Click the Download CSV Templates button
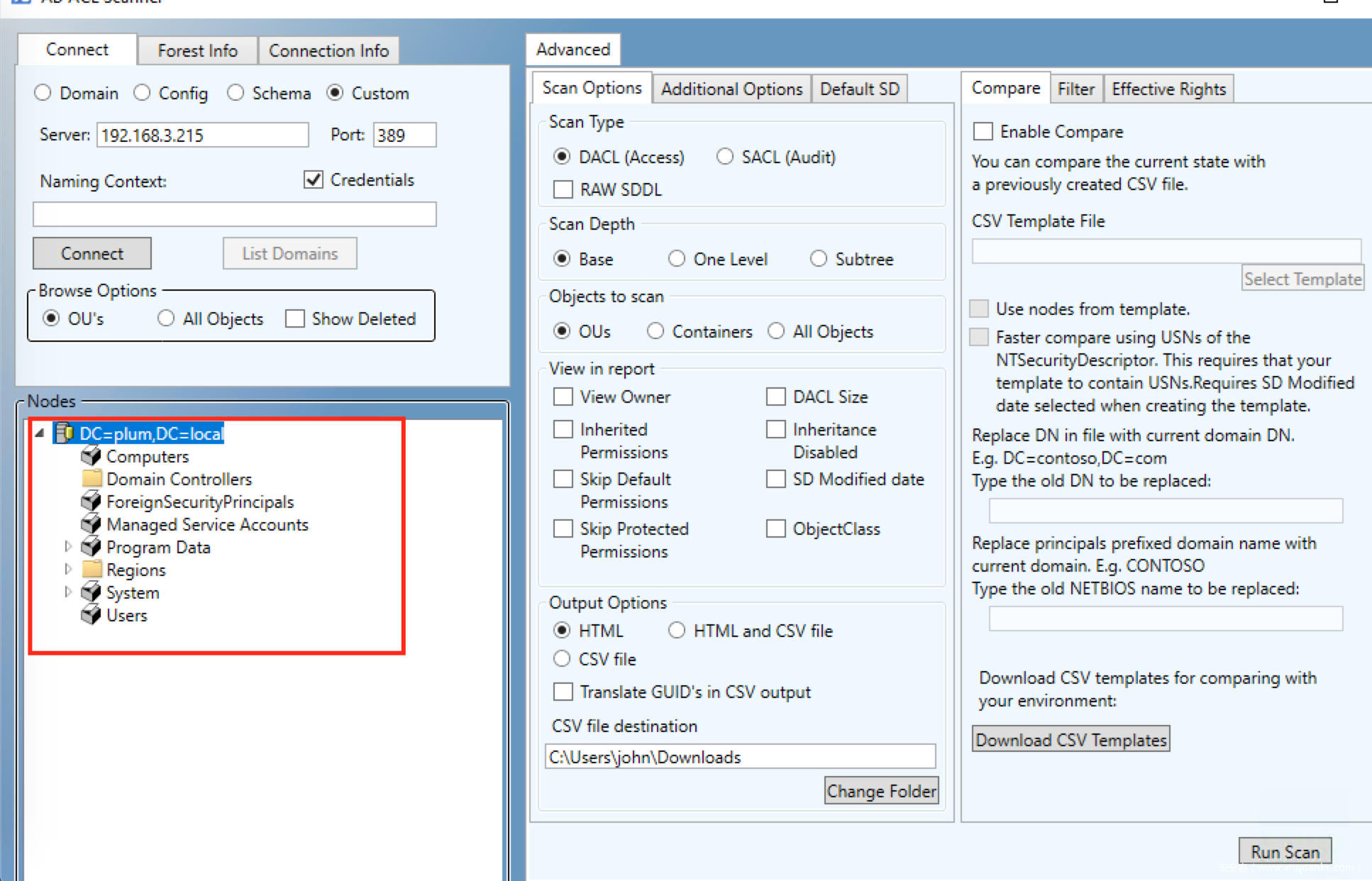The width and height of the screenshot is (1372, 881). [x=1071, y=739]
